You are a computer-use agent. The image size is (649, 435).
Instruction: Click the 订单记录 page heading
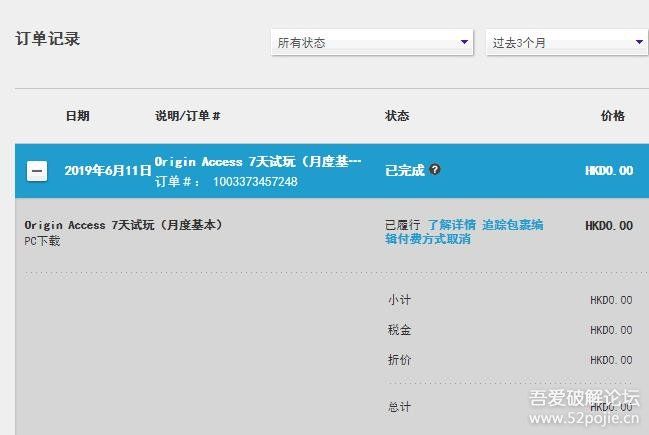[48, 39]
